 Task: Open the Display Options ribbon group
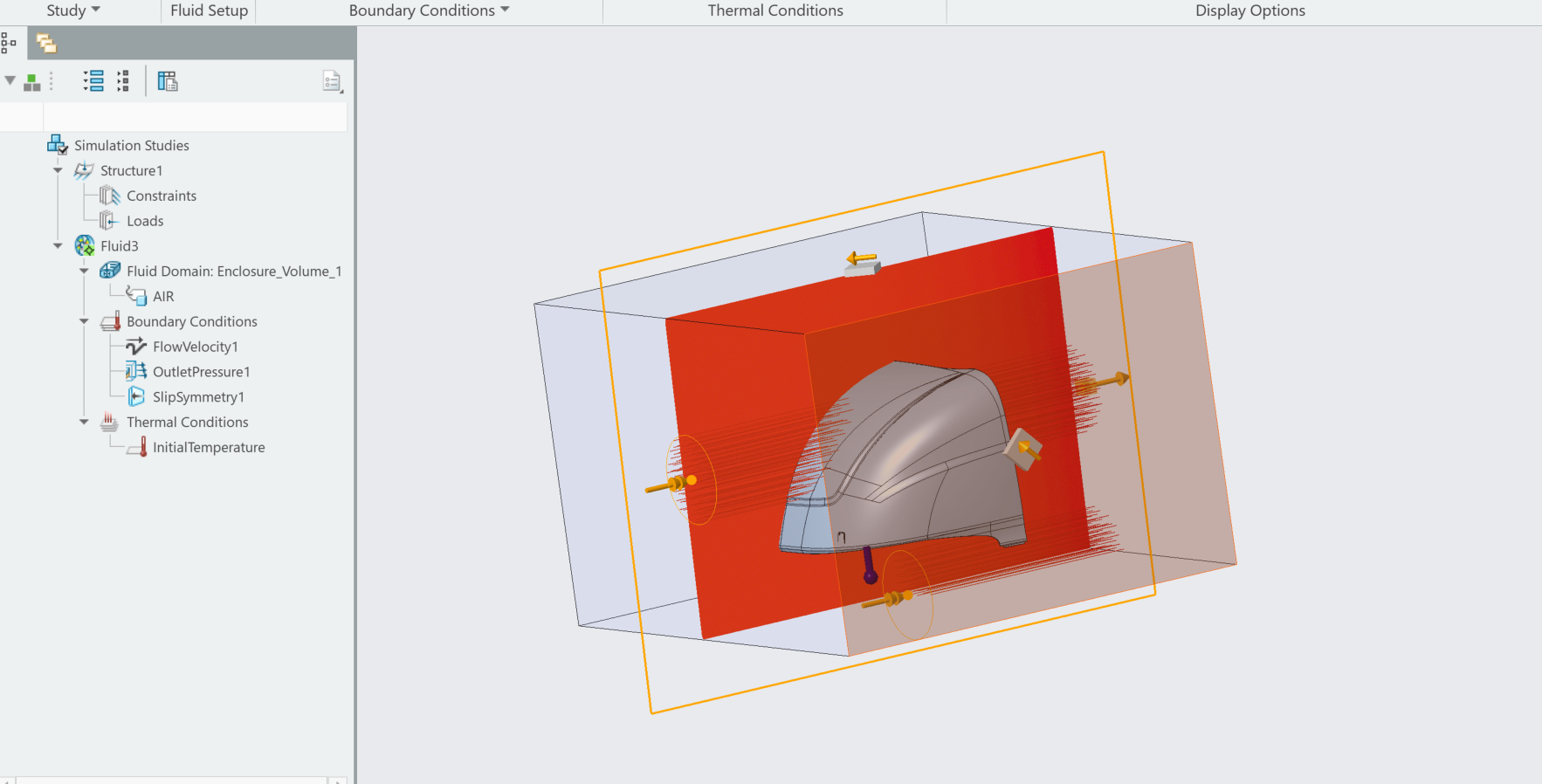(1249, 10)
